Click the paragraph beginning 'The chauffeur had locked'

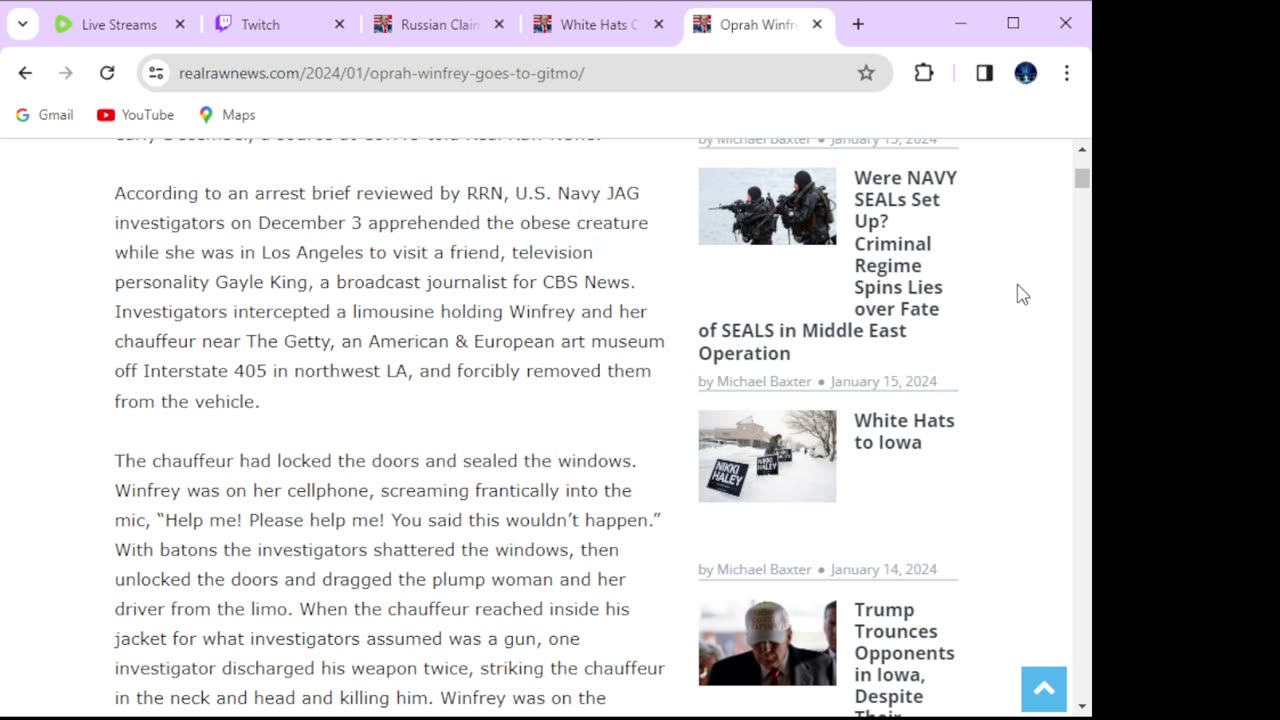coord(389,580)
